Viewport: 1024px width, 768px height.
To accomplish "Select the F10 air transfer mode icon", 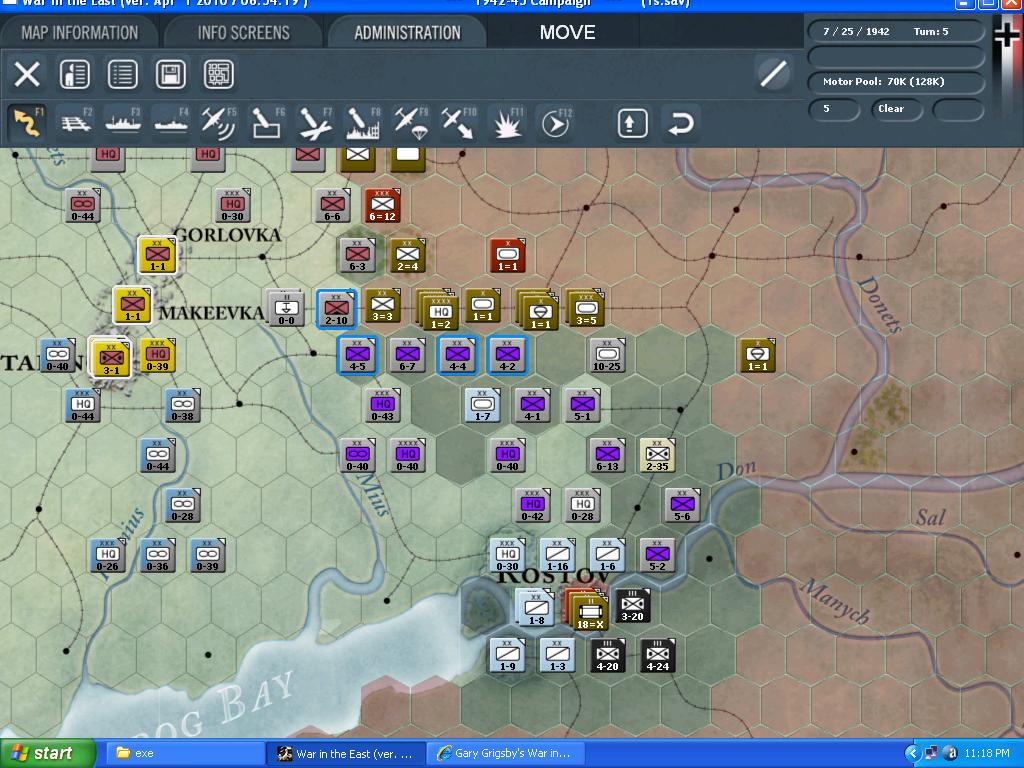I will [x=459, y=123].
